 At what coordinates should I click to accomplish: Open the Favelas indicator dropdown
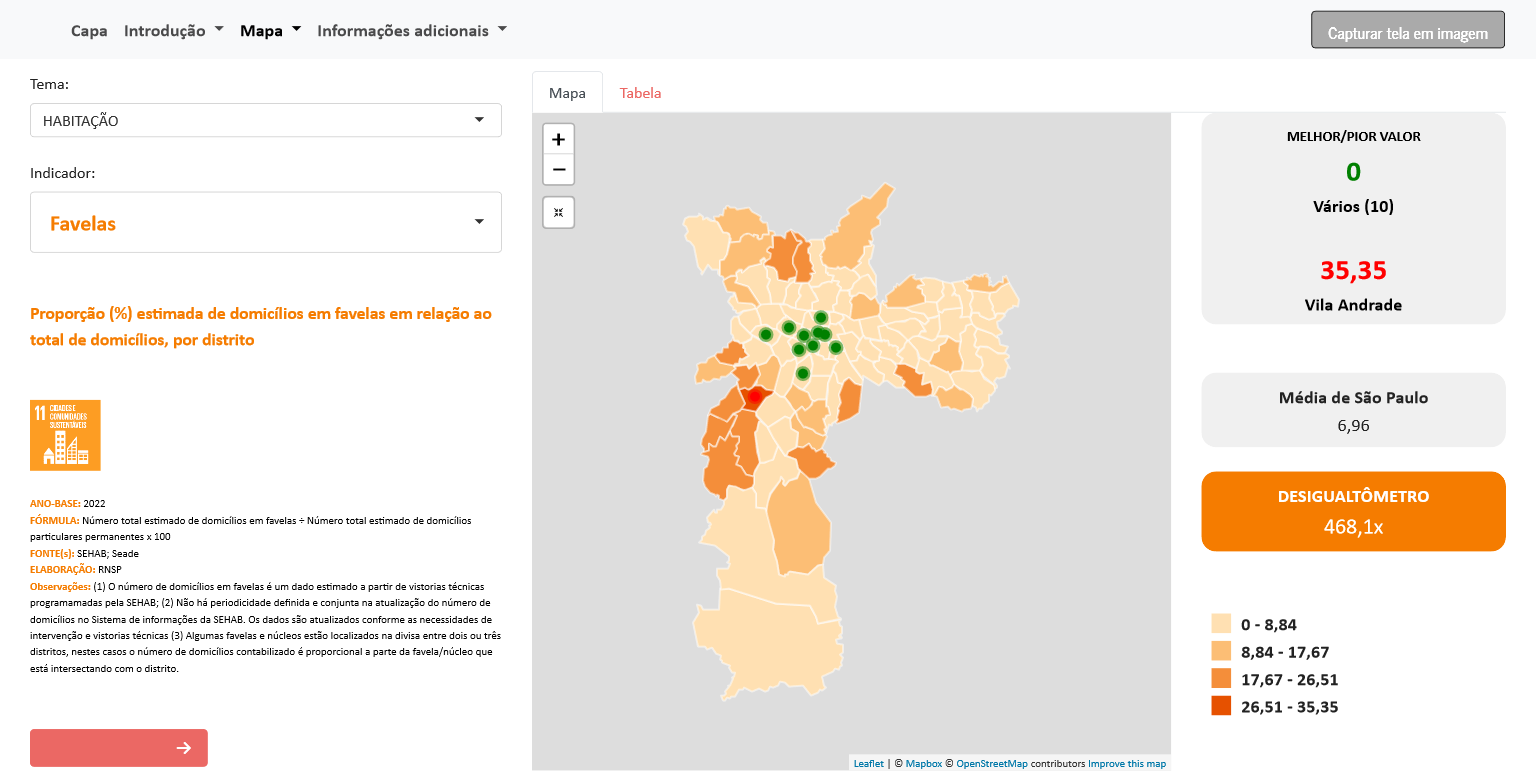click(x=265, y=223)
